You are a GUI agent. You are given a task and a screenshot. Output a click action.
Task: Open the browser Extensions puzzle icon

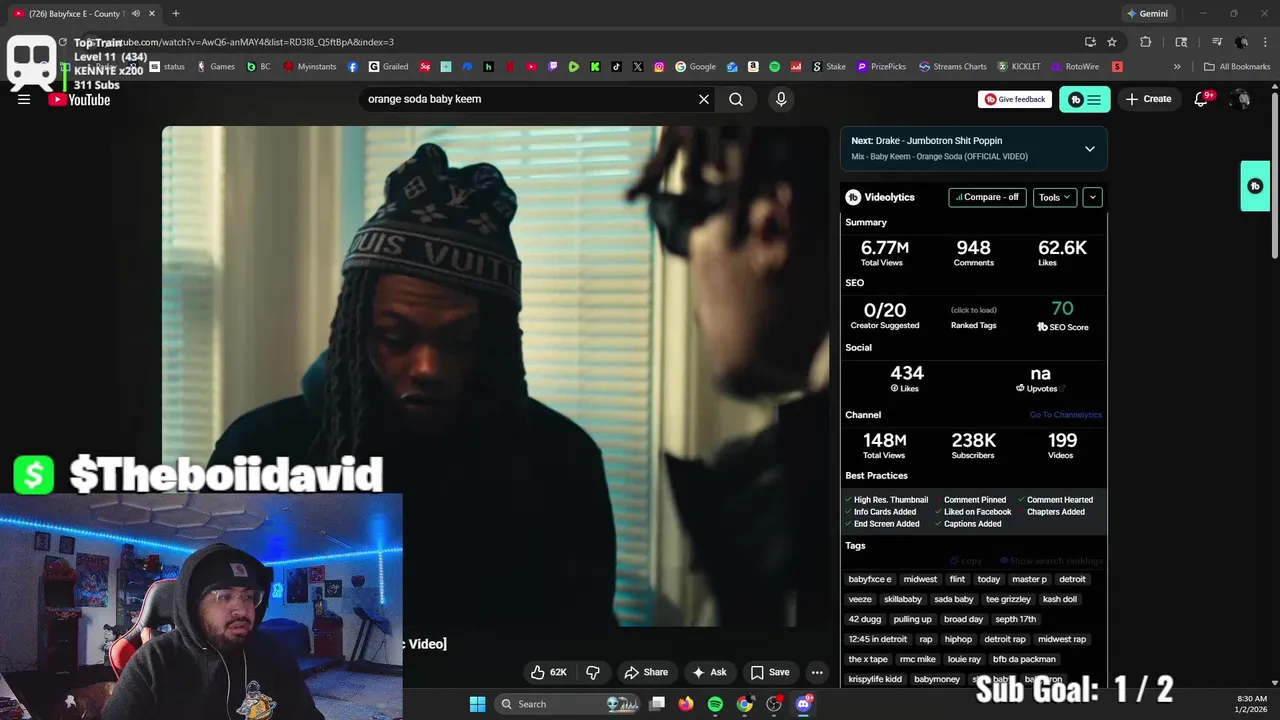(x=1146, y=42)
